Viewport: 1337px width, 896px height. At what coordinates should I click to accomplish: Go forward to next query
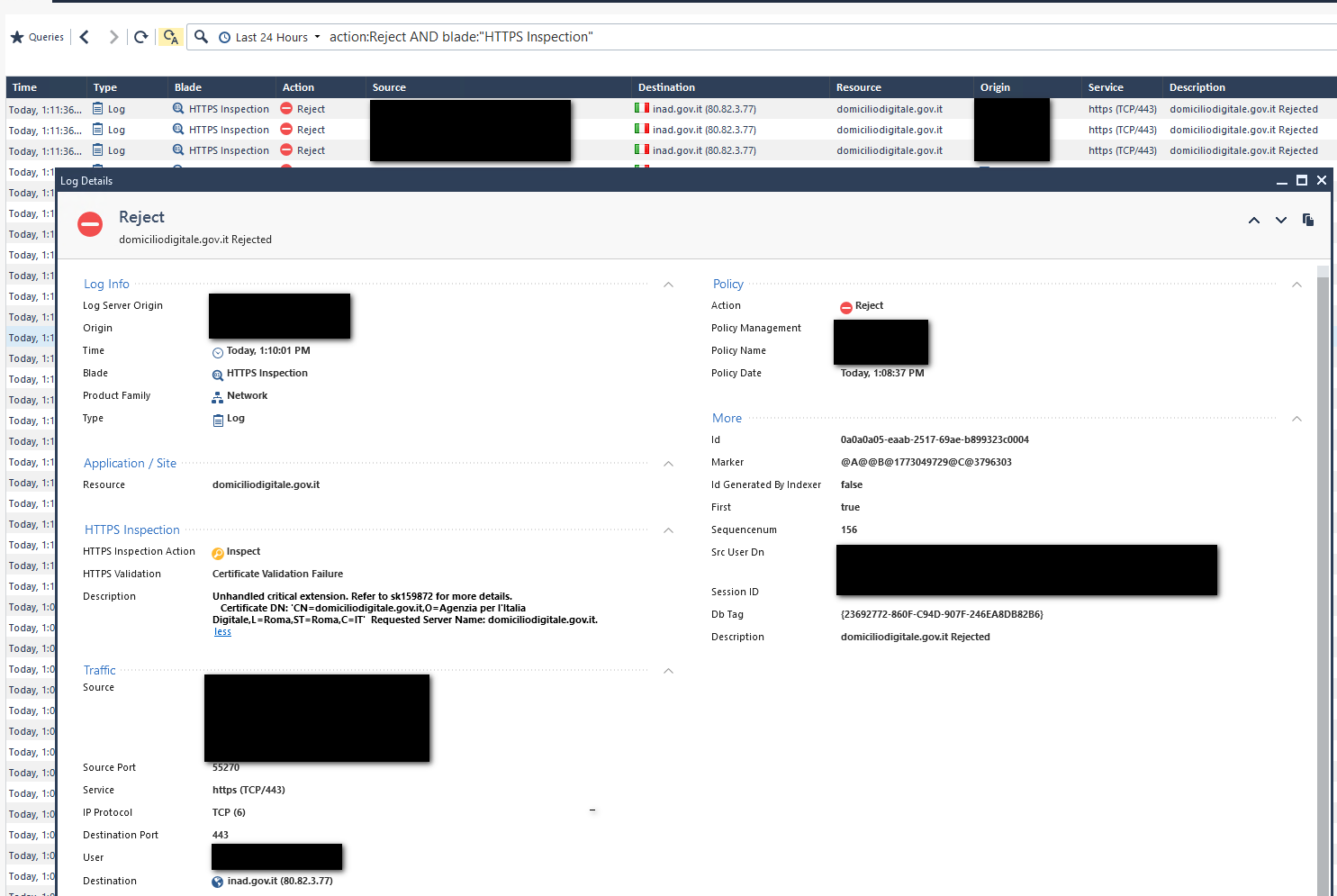[113, 37]
